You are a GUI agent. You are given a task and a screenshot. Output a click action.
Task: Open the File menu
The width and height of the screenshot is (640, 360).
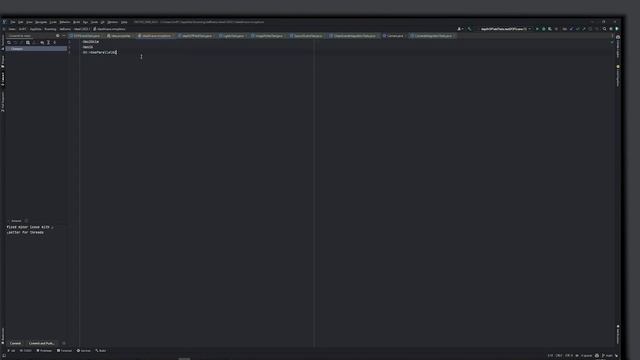click(x=13, y=22)
